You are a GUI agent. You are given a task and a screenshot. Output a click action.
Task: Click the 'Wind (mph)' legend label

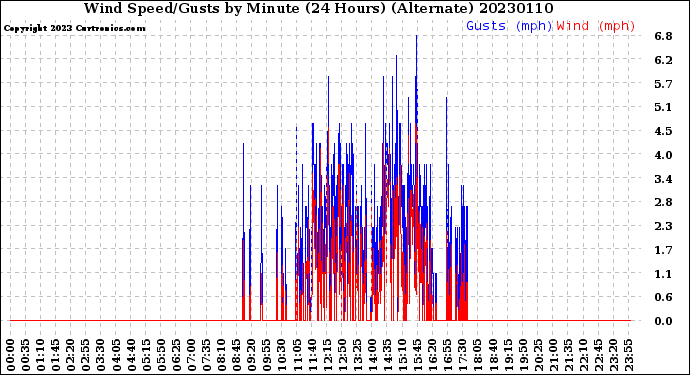[x=596, y=26]
